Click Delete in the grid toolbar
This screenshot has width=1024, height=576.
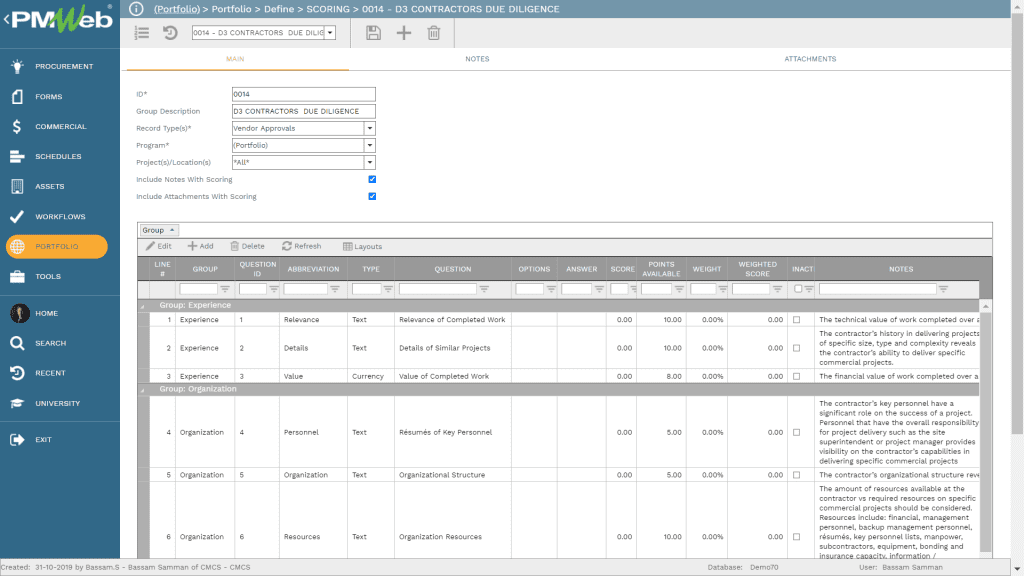(x=248, y=246)
